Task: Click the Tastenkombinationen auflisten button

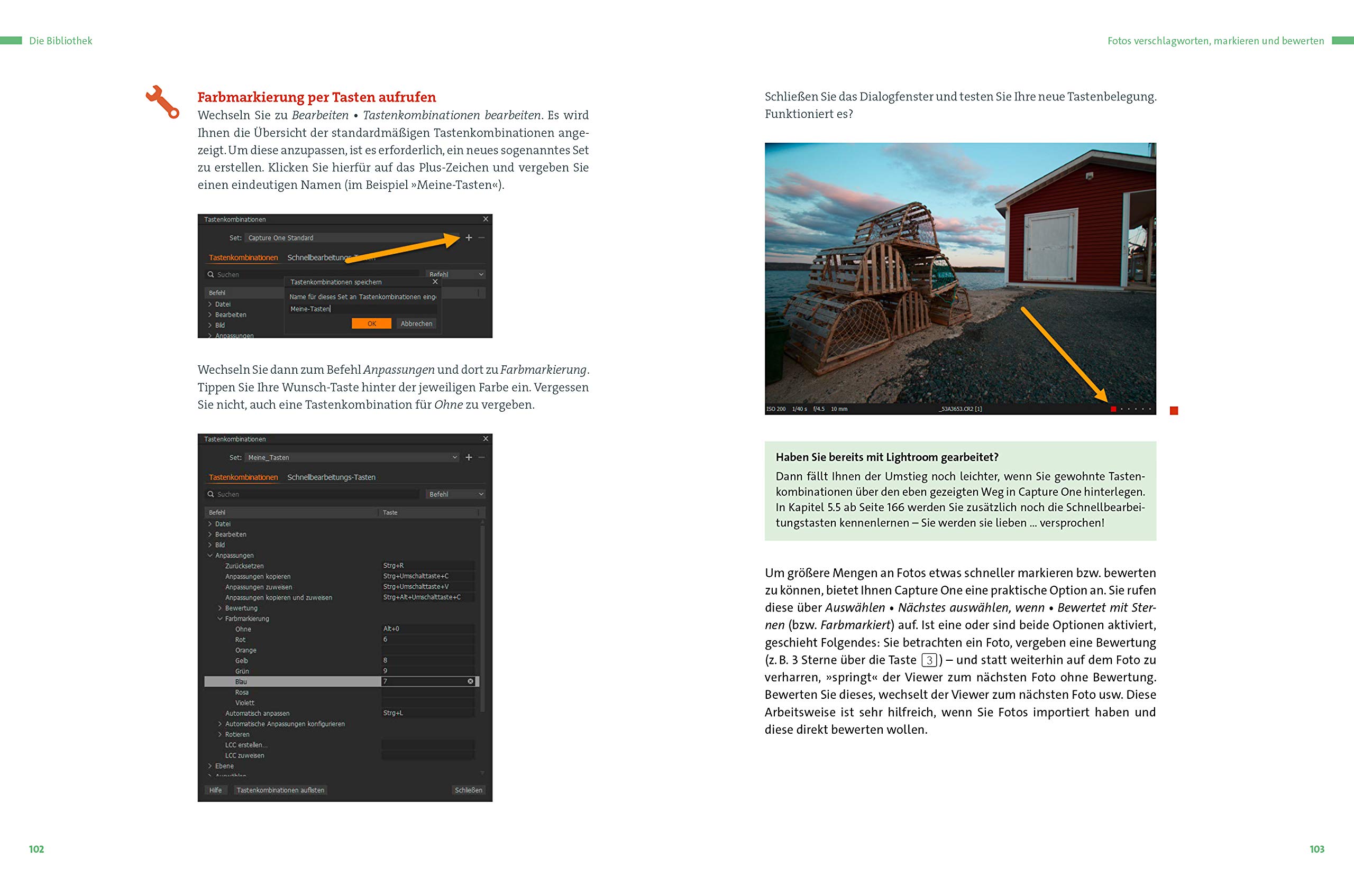Action: click(x=280, y=790)
